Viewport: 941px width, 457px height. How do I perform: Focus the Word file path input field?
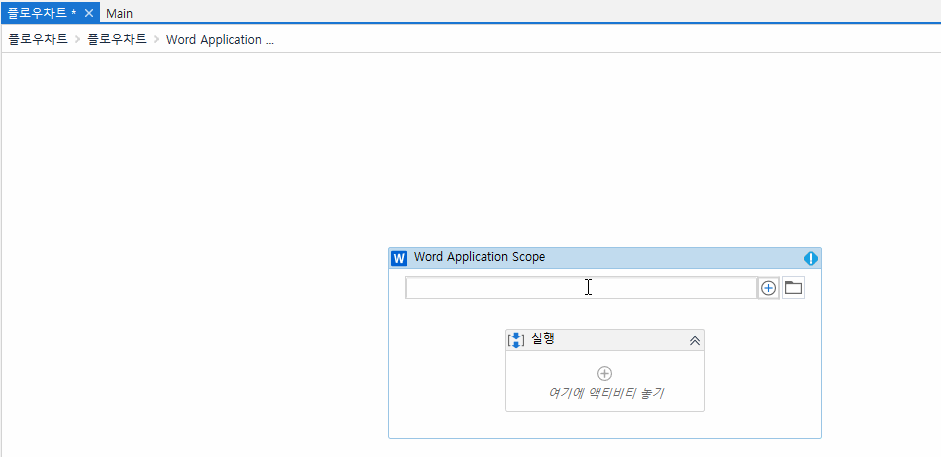581,288
